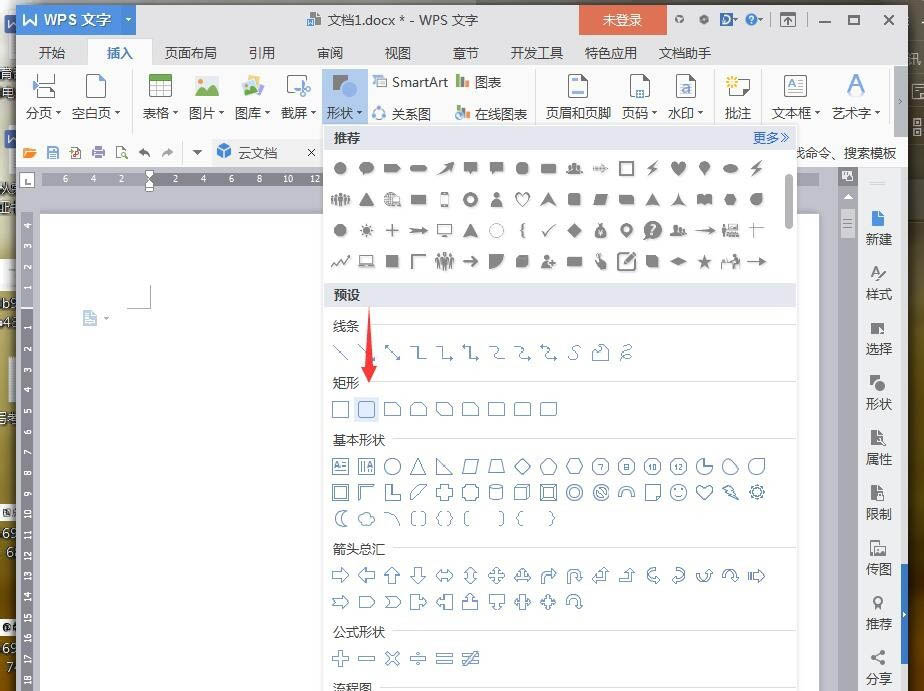
Task: Switch to the 页面布局 tab
Action: pos(190,53)
